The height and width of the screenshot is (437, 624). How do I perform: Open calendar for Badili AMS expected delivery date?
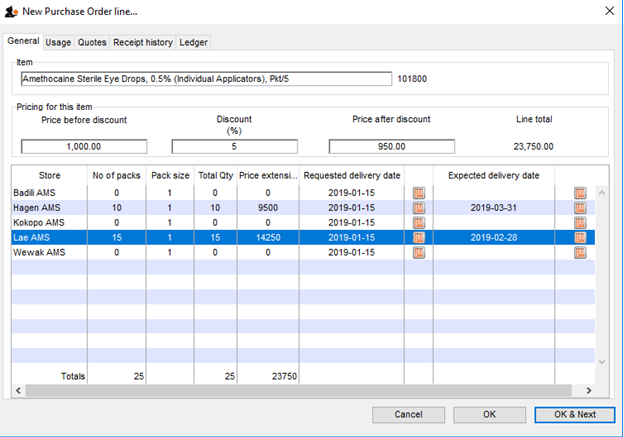point(580,192)
